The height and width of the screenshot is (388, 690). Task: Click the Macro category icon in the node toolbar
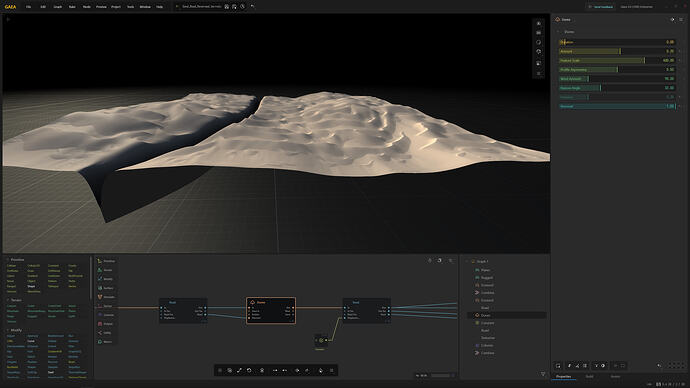100,342
